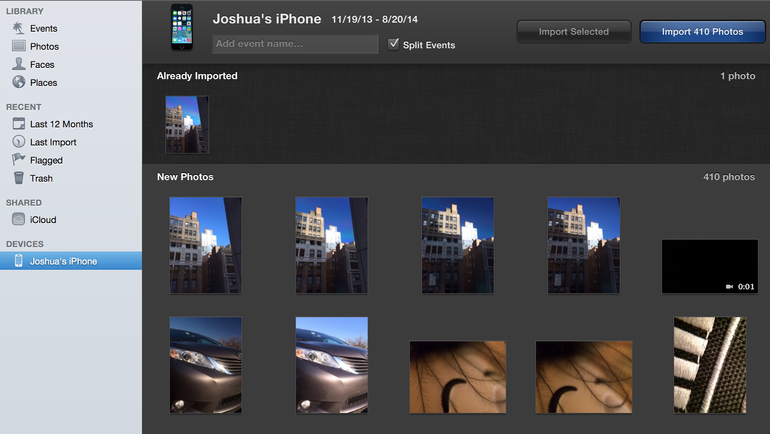
Task: Click the Events icon in the Library sidebar
Action: 18,28
